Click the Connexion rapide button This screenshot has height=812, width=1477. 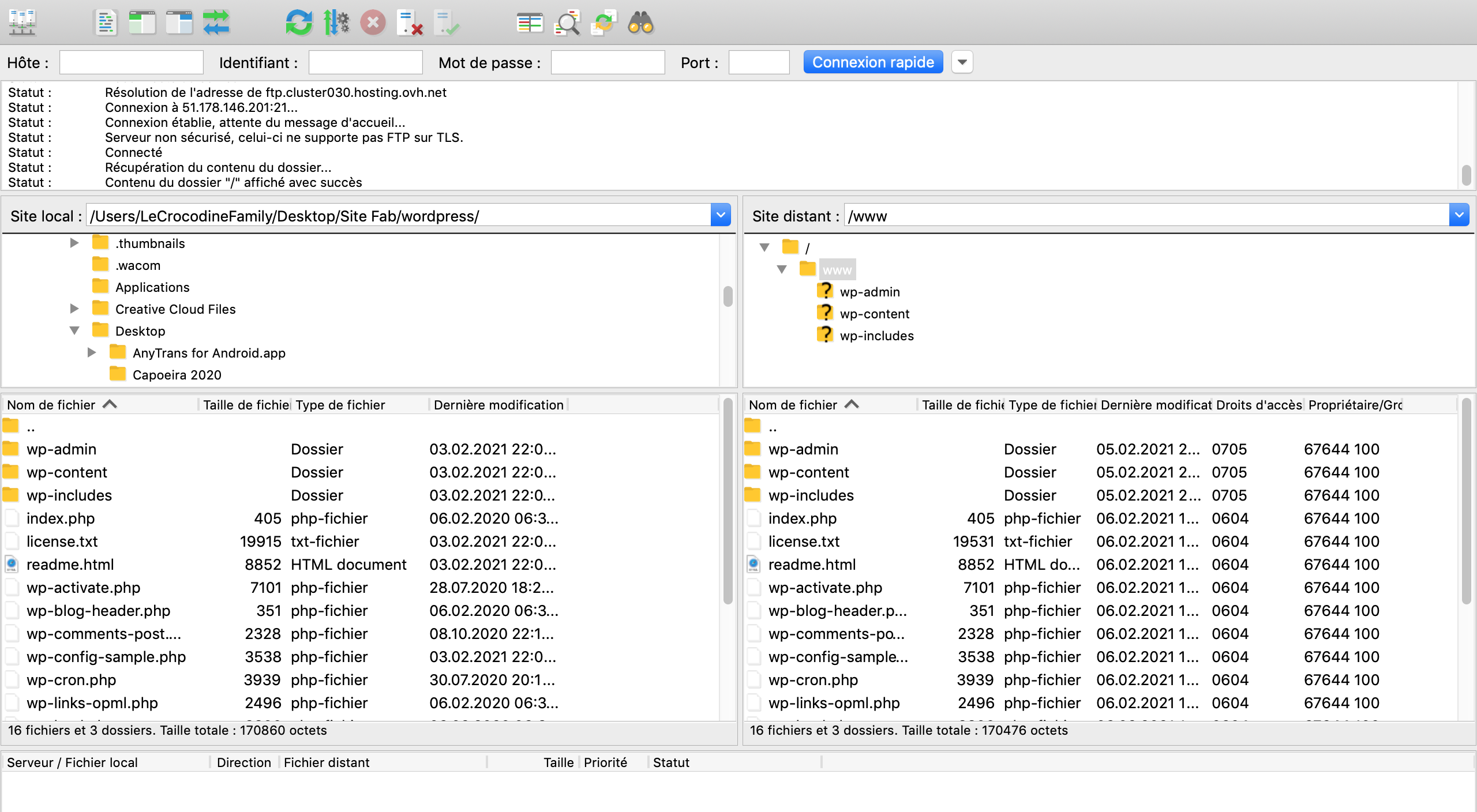(x=873, y=62)
